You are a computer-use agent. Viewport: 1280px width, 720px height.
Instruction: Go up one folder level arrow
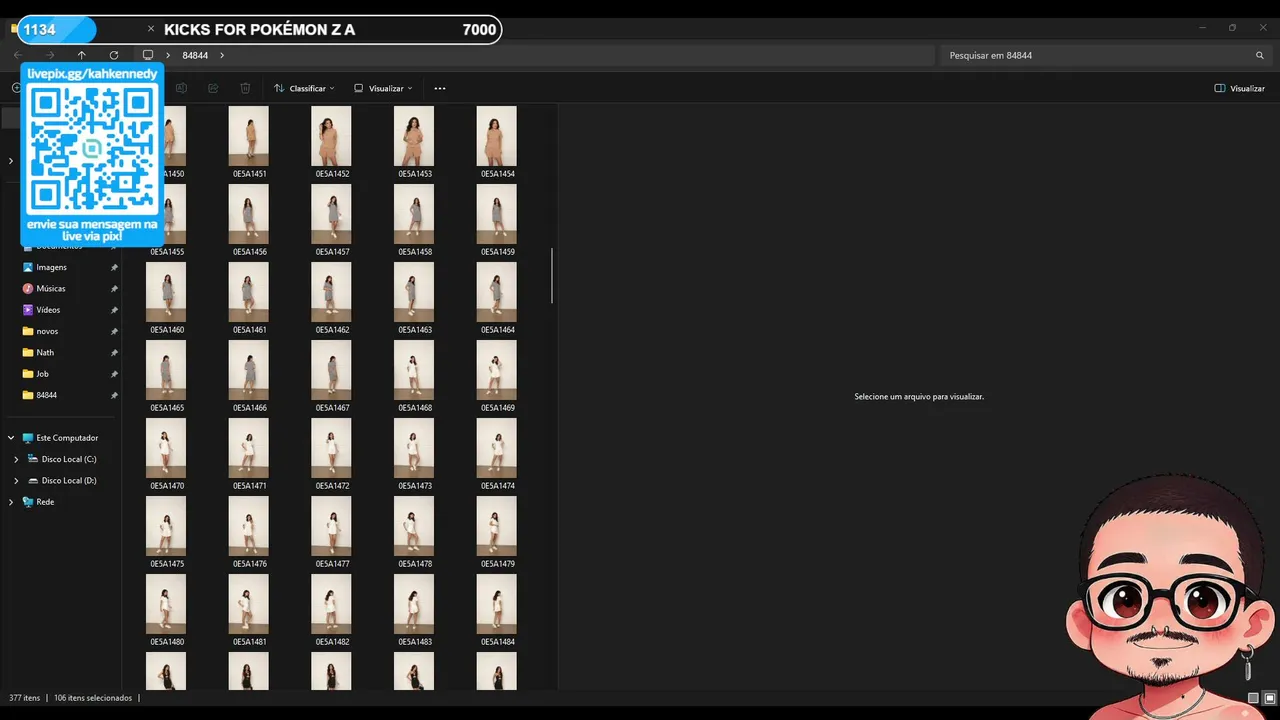[x=81, y=55]
